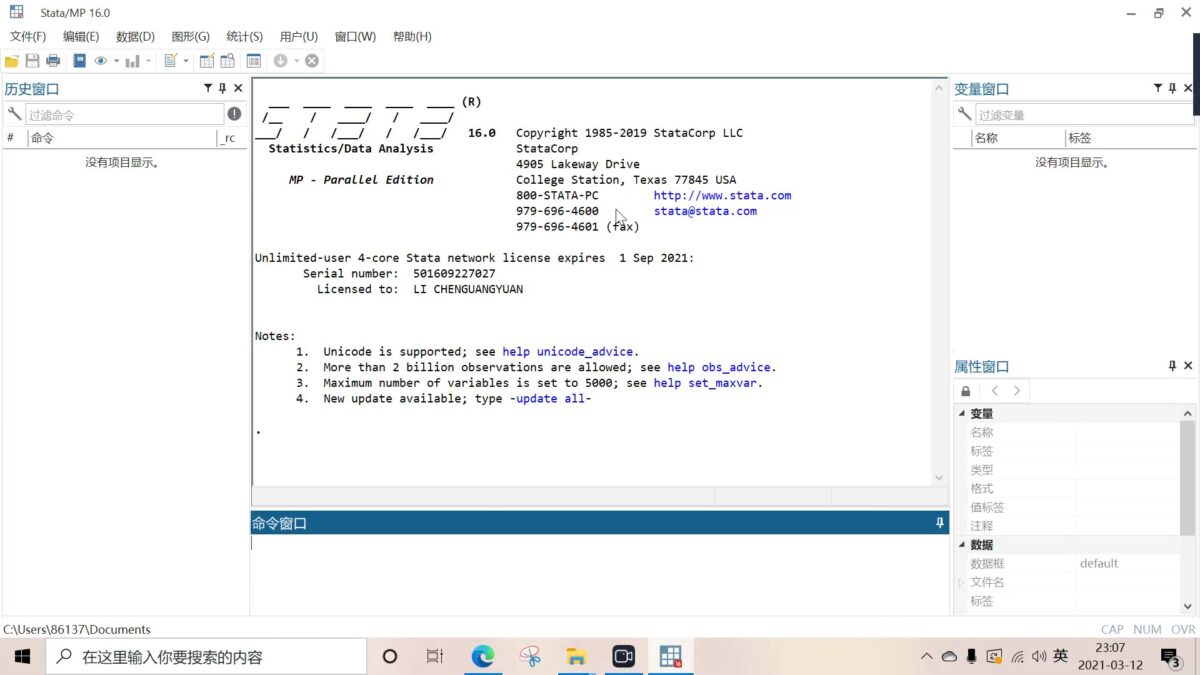This screenshot has height=675, width=1200.
Task: Click the help unicode_advice link
Action: (568, 352)
